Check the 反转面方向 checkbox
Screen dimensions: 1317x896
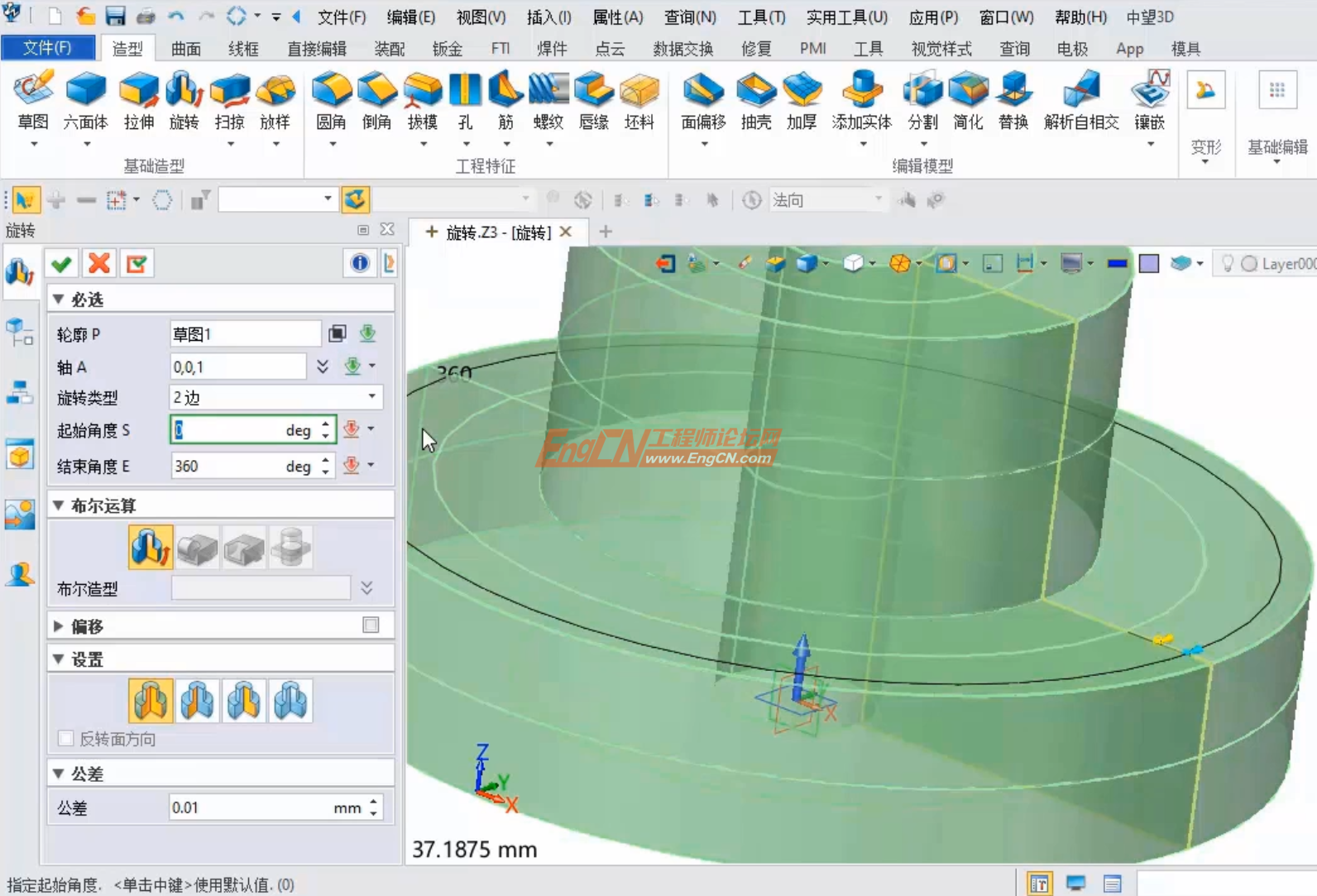pyautogui.click(x=66, y=739)
